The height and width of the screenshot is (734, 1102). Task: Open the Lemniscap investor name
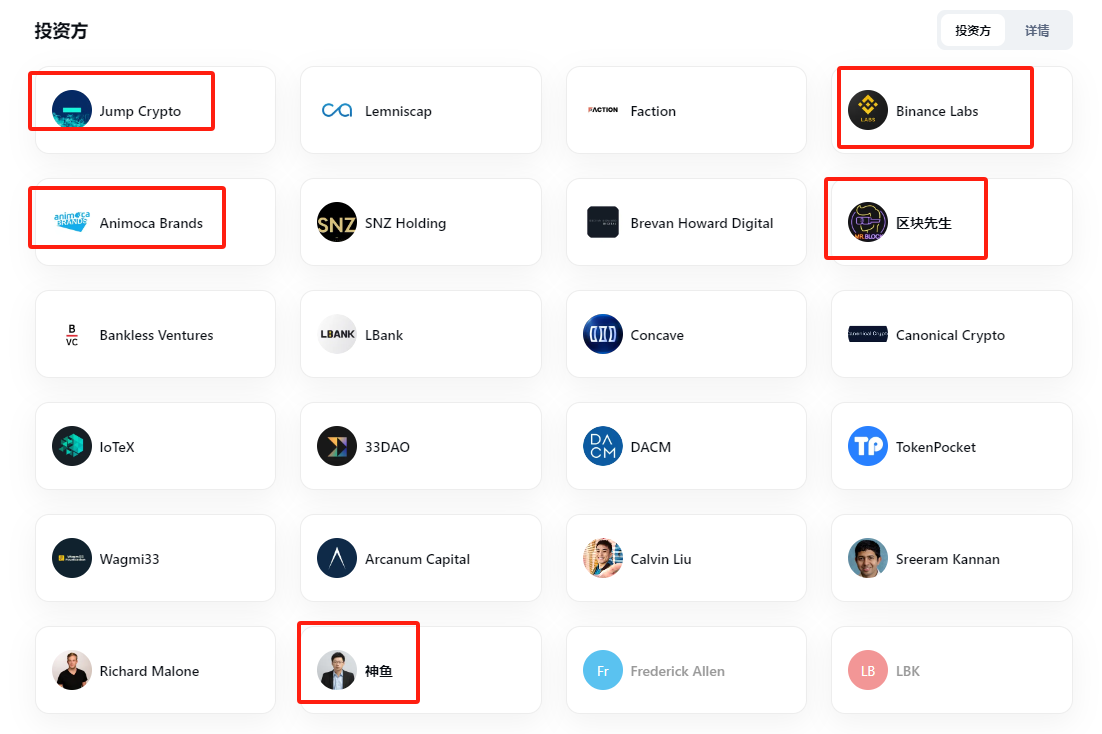point(398,111)
